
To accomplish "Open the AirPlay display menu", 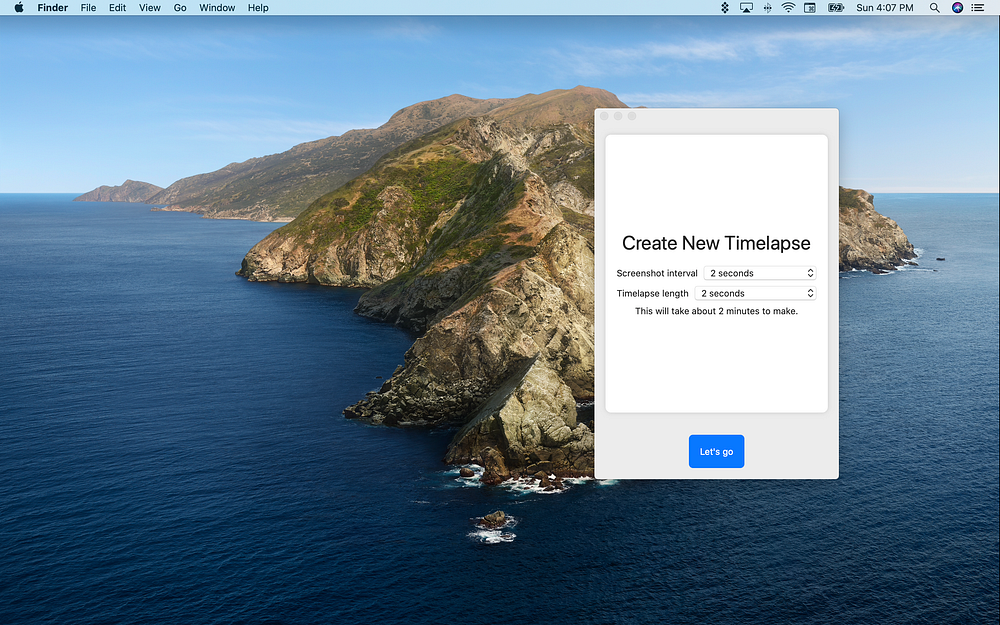I will (x=746, y=8).
